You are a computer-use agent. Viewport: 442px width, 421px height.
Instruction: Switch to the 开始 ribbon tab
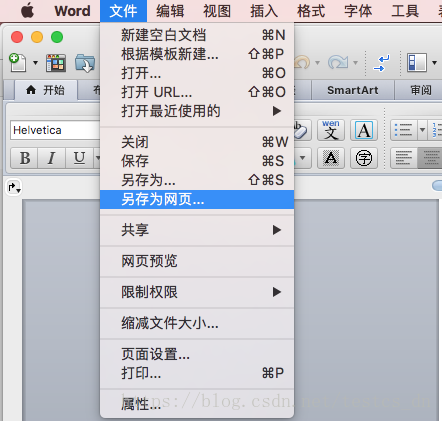click(x=46, y=90)
